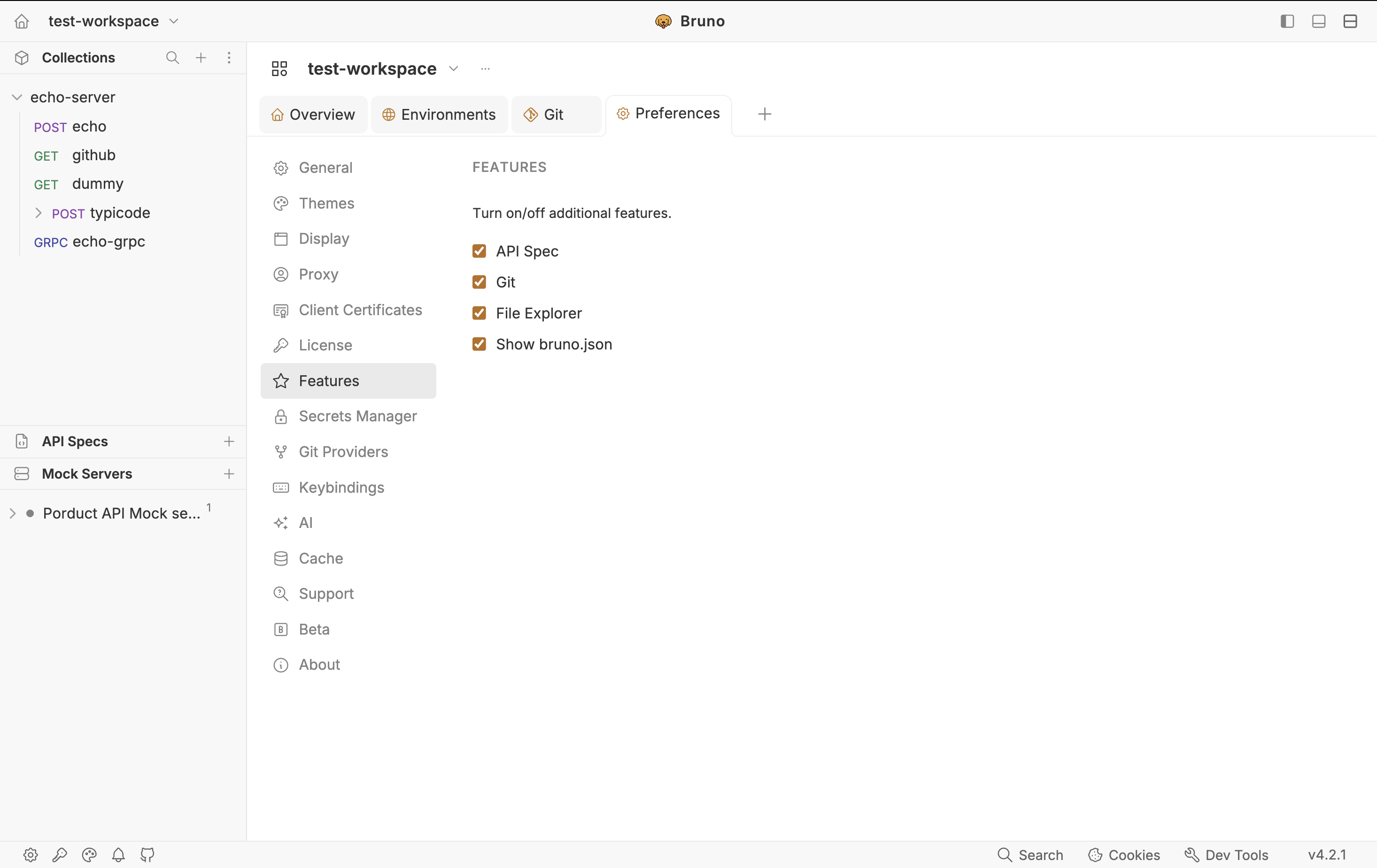Open Search in the status bar

1030,855
